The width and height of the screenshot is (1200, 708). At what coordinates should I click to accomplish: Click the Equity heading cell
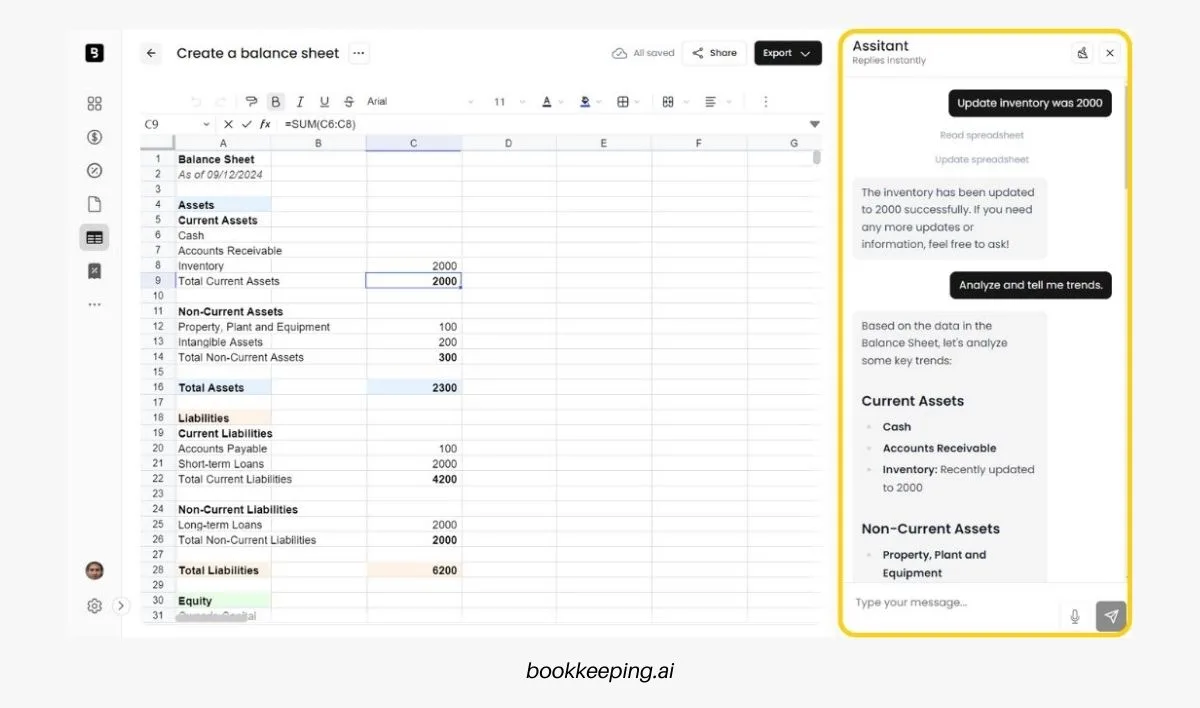tap(223, 601)
